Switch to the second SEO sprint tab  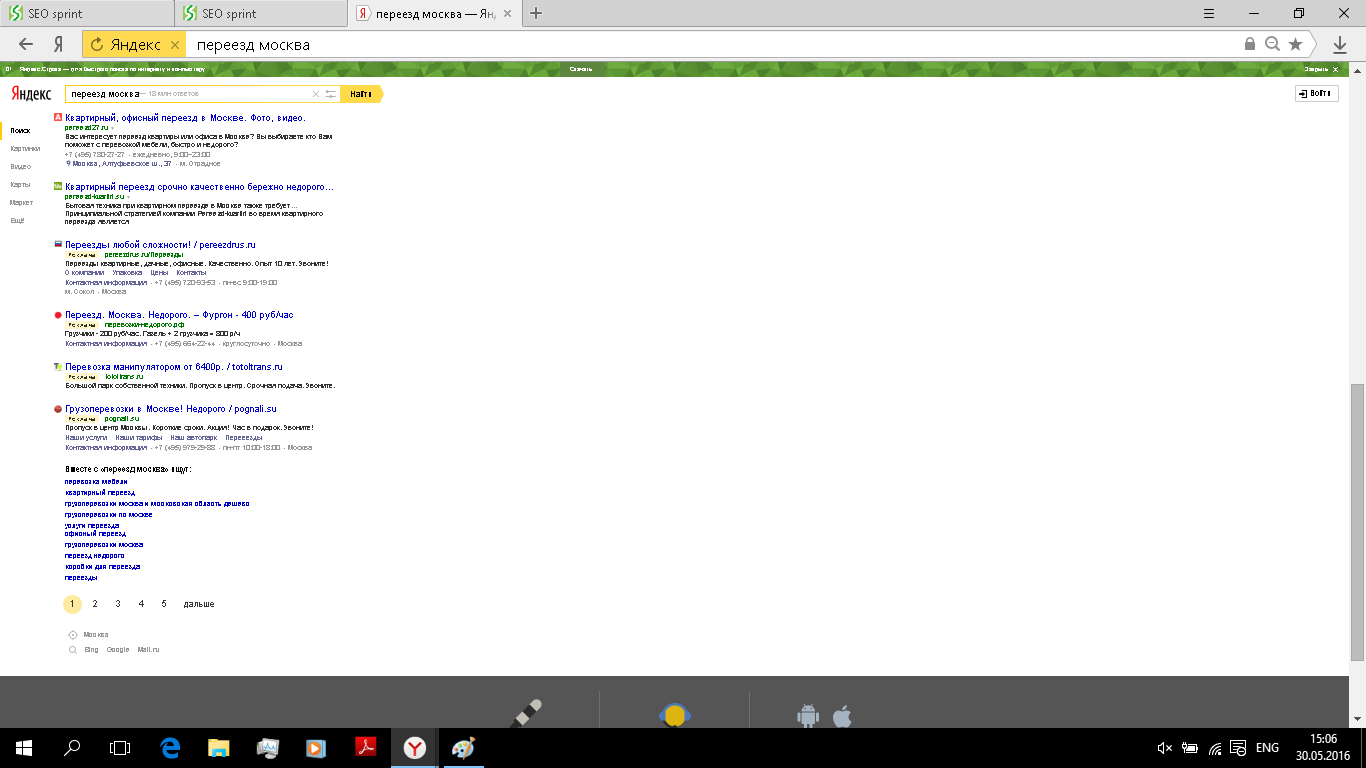click(x=261, y=14)
